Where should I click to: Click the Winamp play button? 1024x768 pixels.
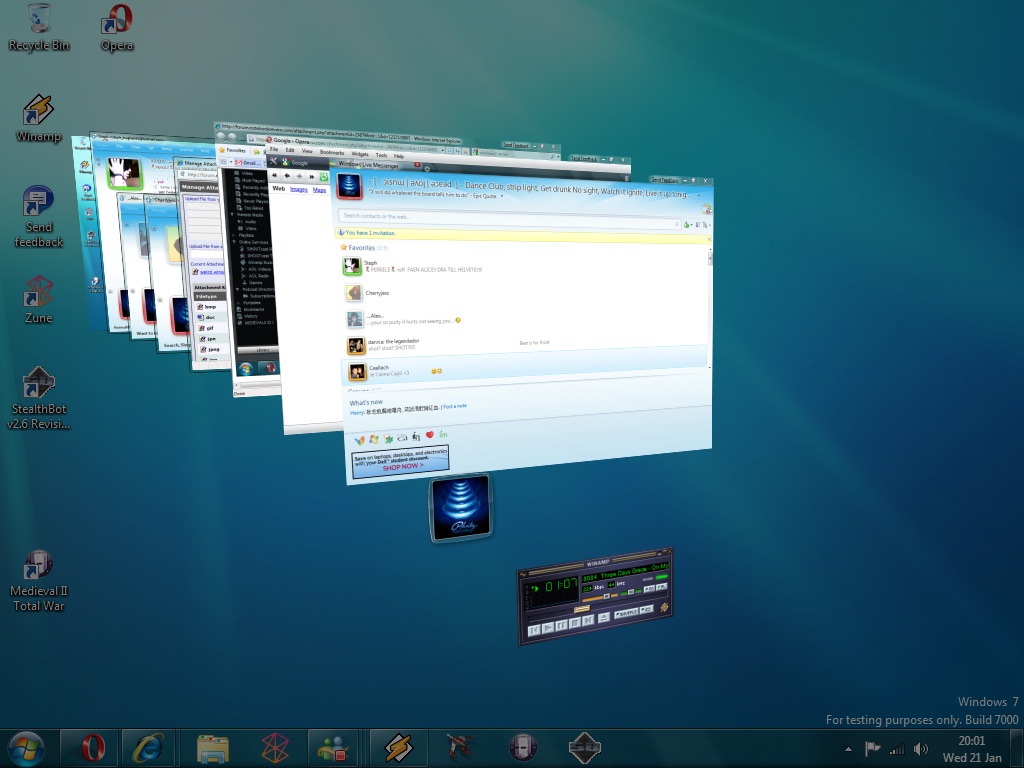click(x=548, y=628)
